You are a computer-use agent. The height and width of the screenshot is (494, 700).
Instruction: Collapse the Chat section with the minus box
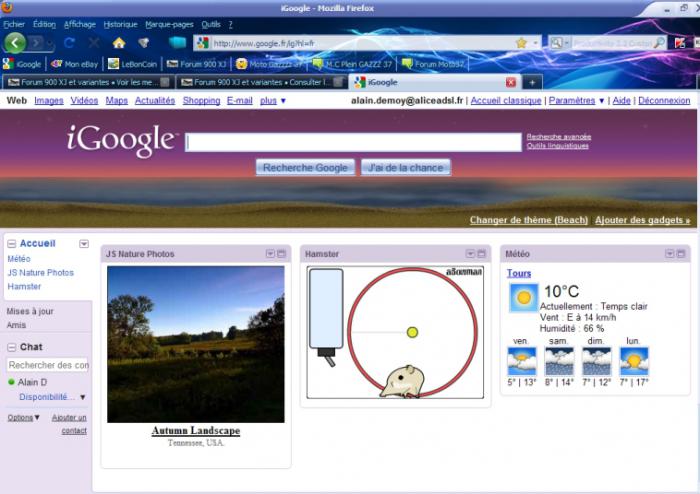12,347
